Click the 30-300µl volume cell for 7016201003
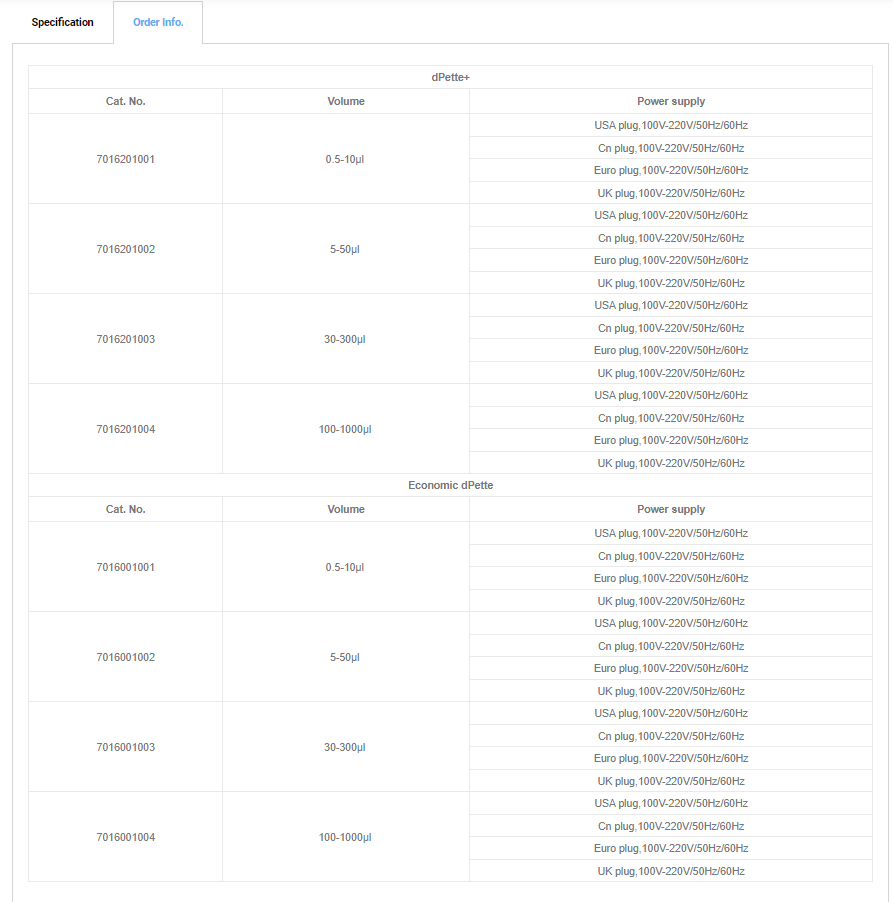Viewport: 893px width, 902px height. pos(345,339)
